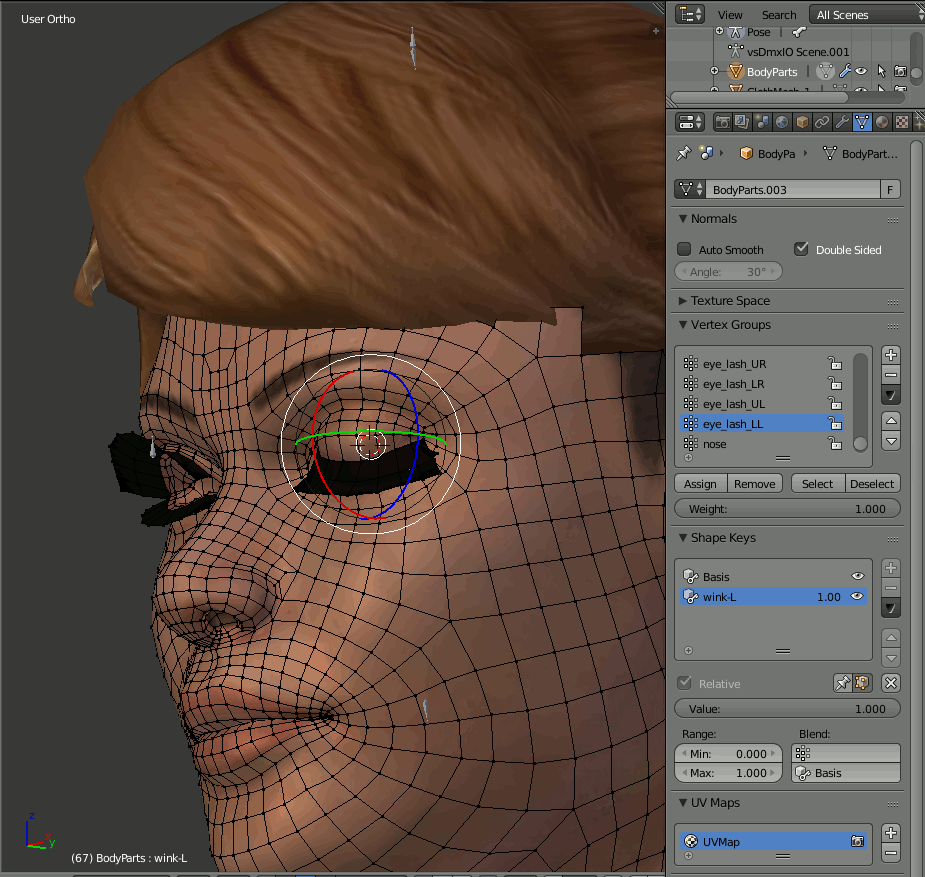Open the Render properties tab camera icon
Viewport: 925px width, 877px height.
[722, 122]
